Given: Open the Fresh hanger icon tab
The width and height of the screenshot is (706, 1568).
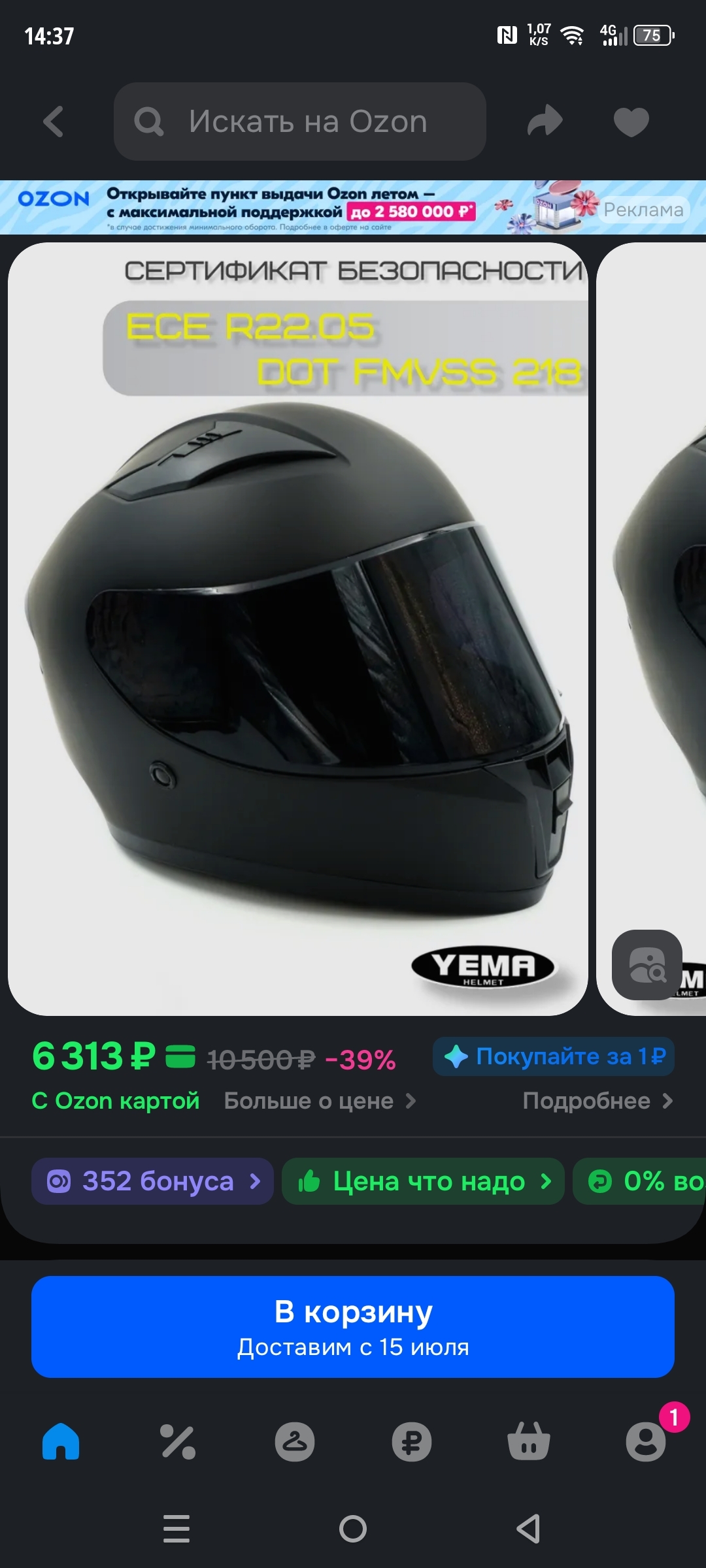Looking at the screenshot, I should tap(295, 1441).
